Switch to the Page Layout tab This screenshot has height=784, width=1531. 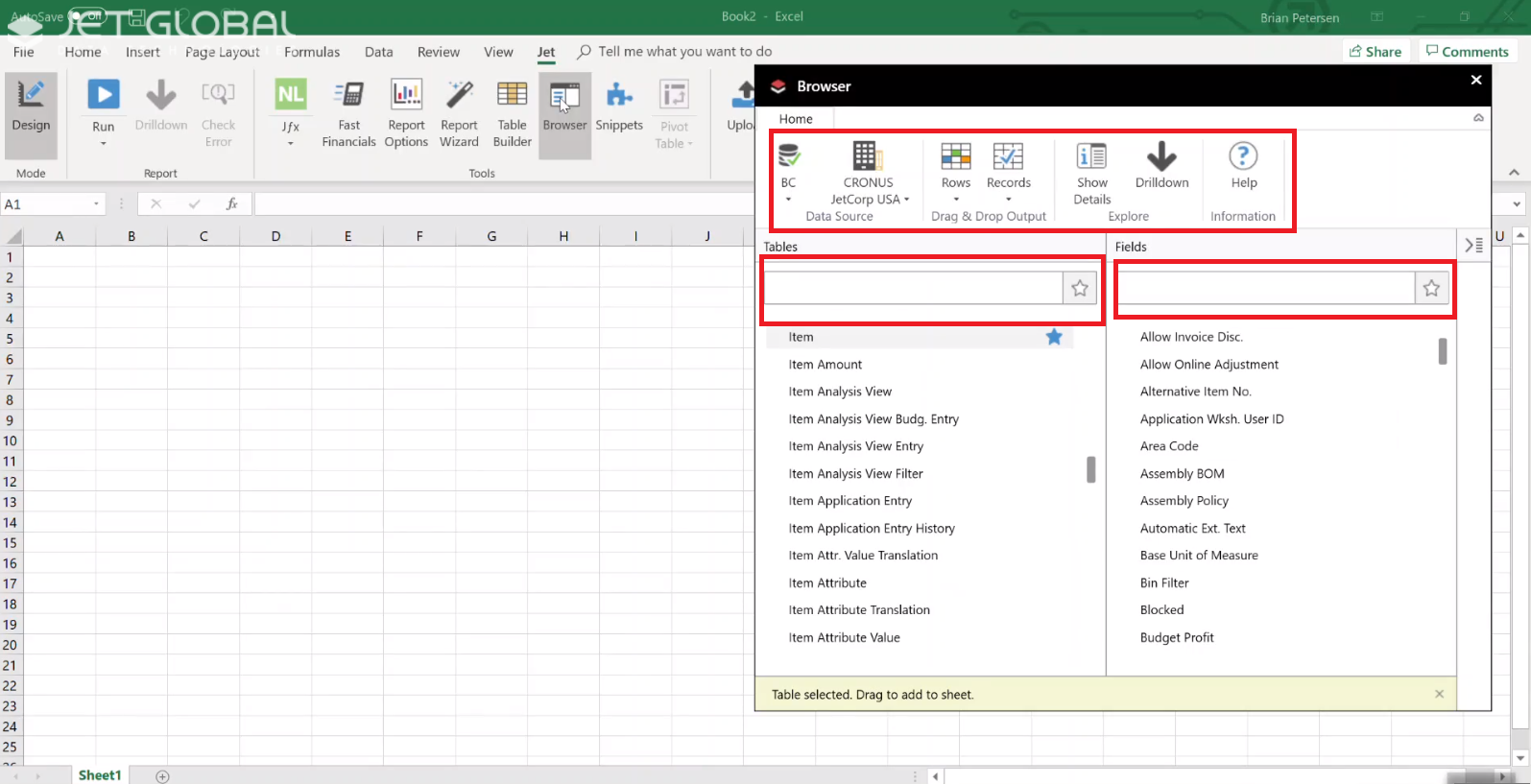223,52
